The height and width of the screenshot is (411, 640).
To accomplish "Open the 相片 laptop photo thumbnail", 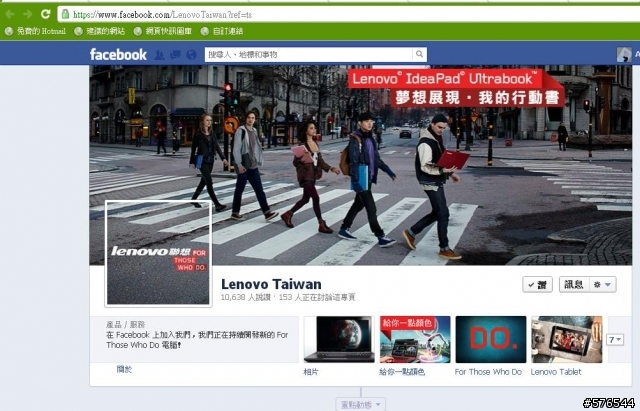I will point(339,339).
